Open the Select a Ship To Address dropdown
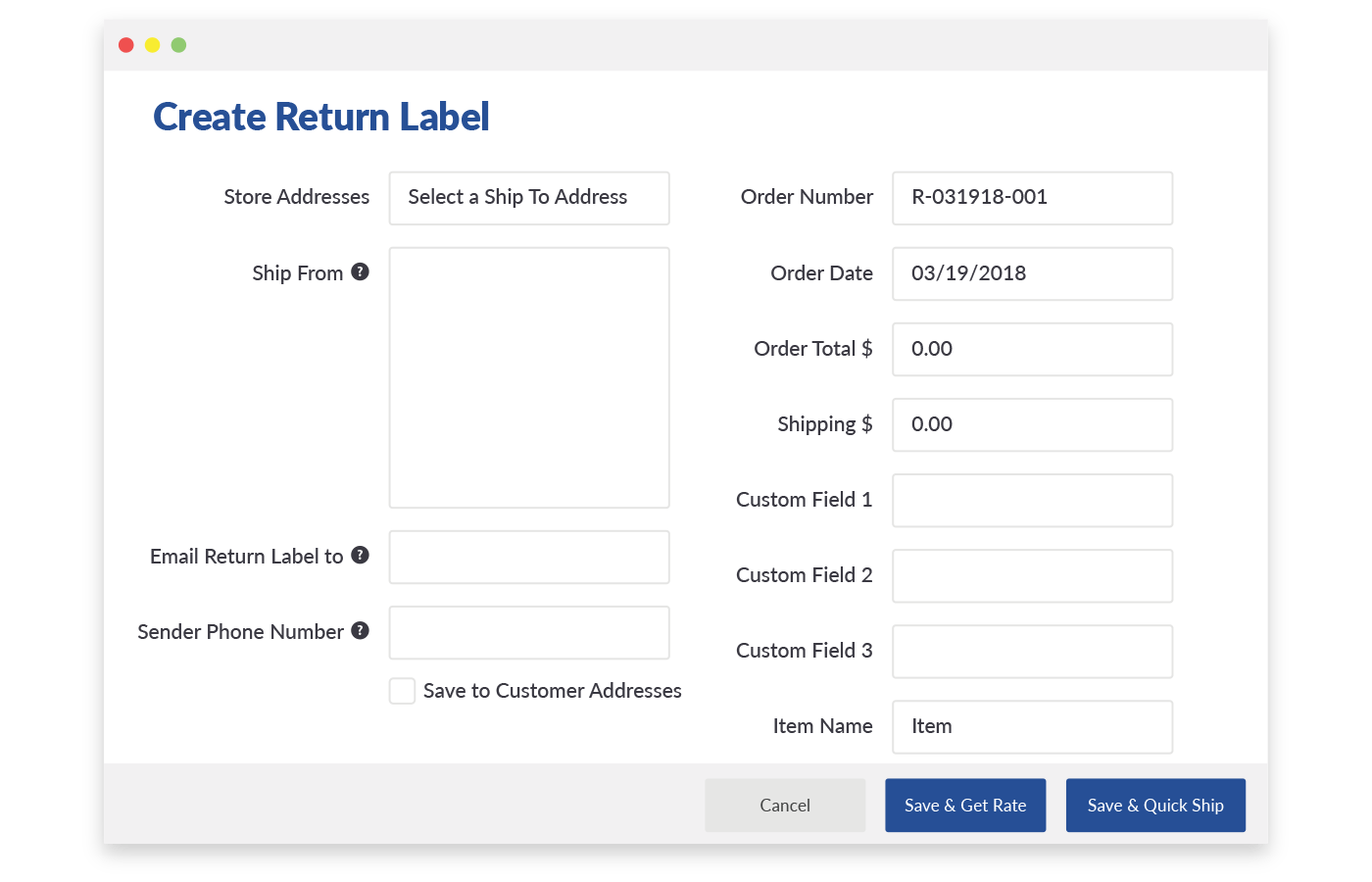 click(529, 198)
